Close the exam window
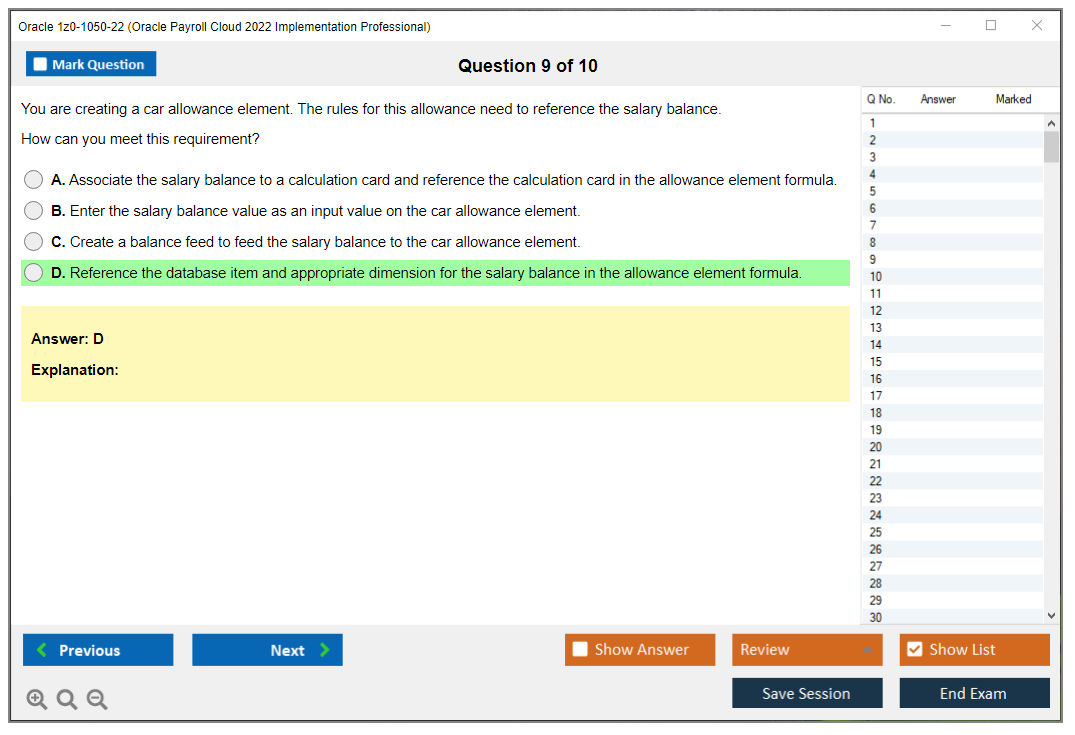 pyautogui.click(x=1037, y=26)
